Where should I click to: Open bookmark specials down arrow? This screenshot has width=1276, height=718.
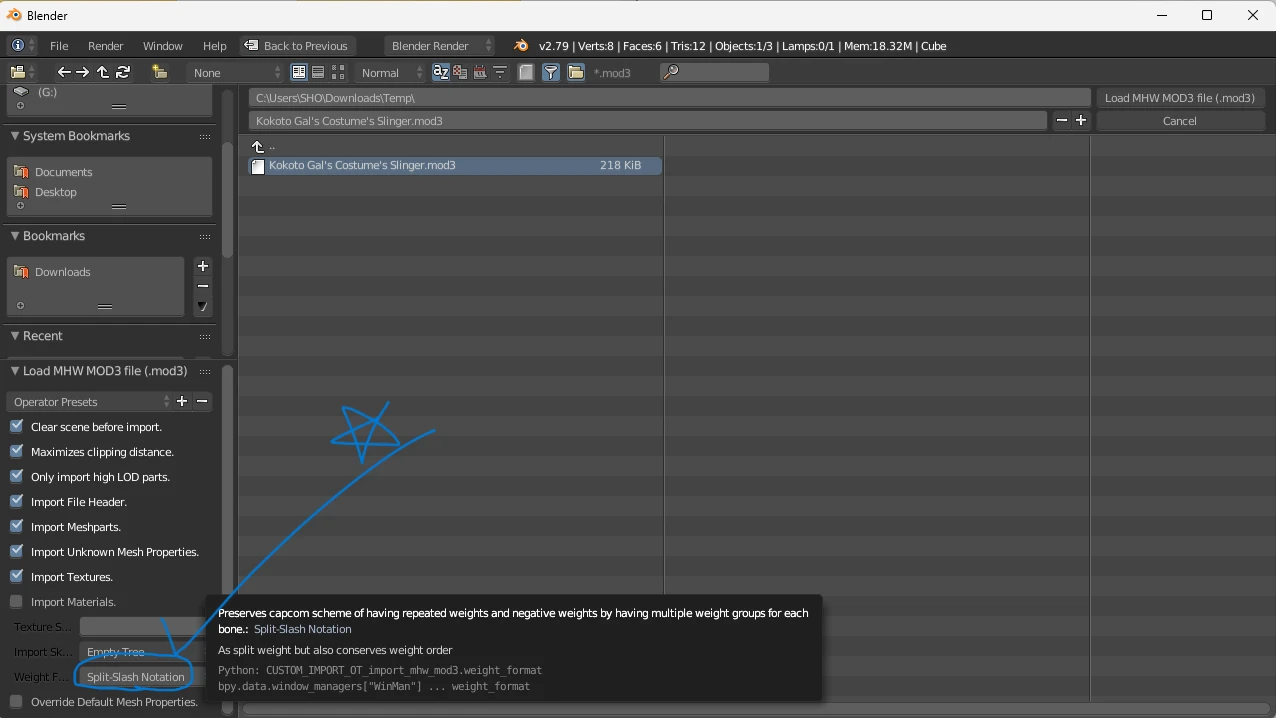pyautogui.click(x=203, y=306)
